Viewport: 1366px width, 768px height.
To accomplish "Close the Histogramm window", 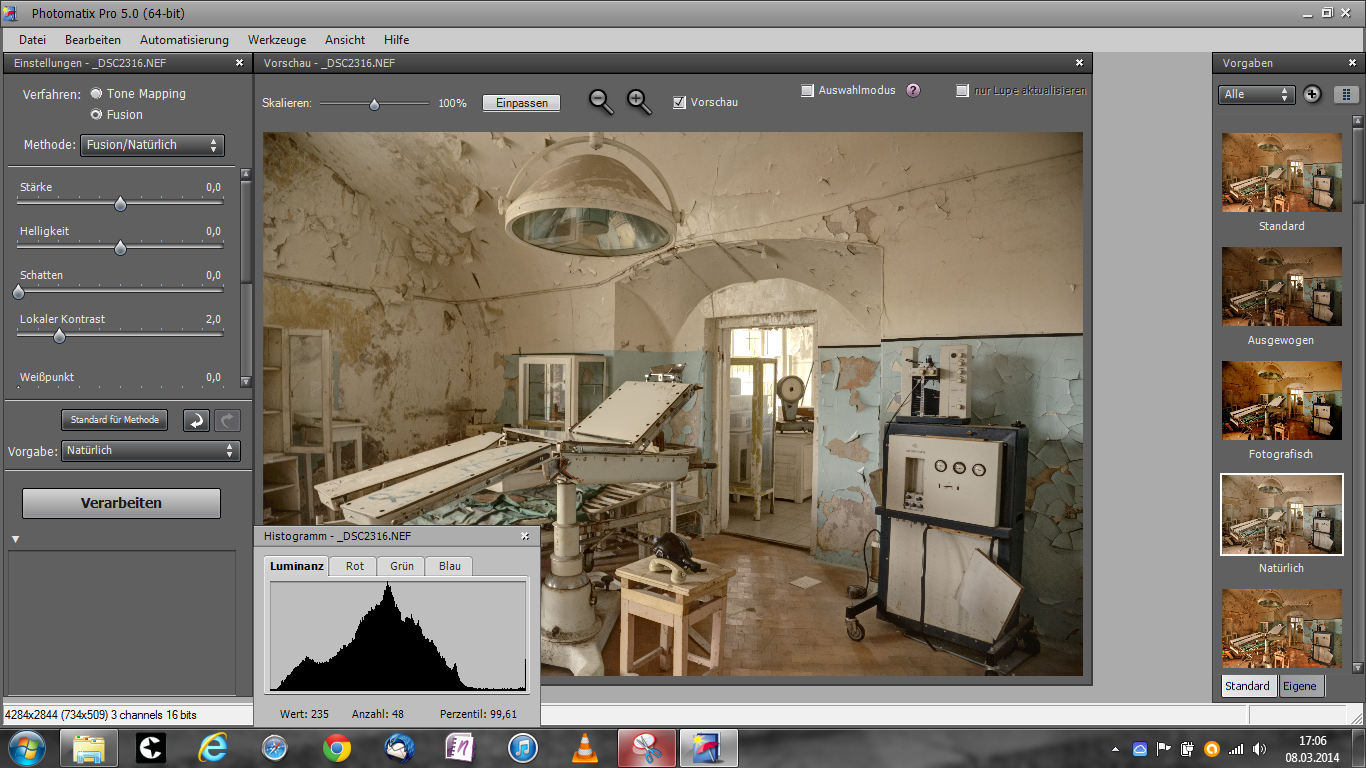I will coord(526,536).
